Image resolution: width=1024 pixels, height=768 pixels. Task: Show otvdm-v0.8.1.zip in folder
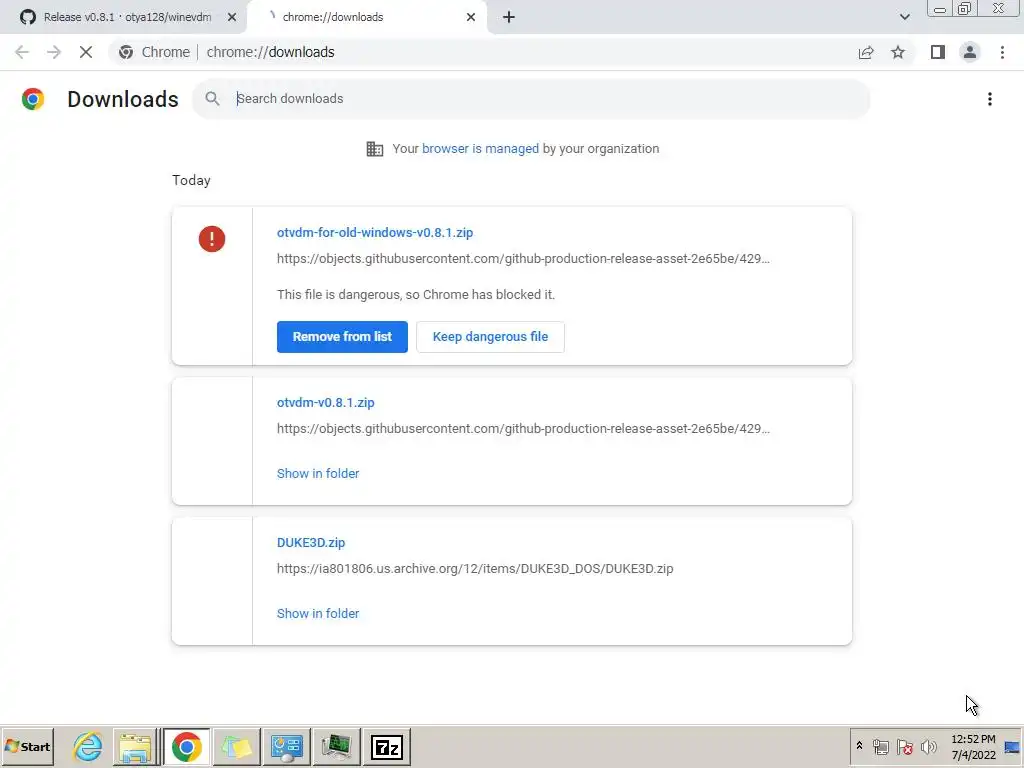tap(318, 473)
